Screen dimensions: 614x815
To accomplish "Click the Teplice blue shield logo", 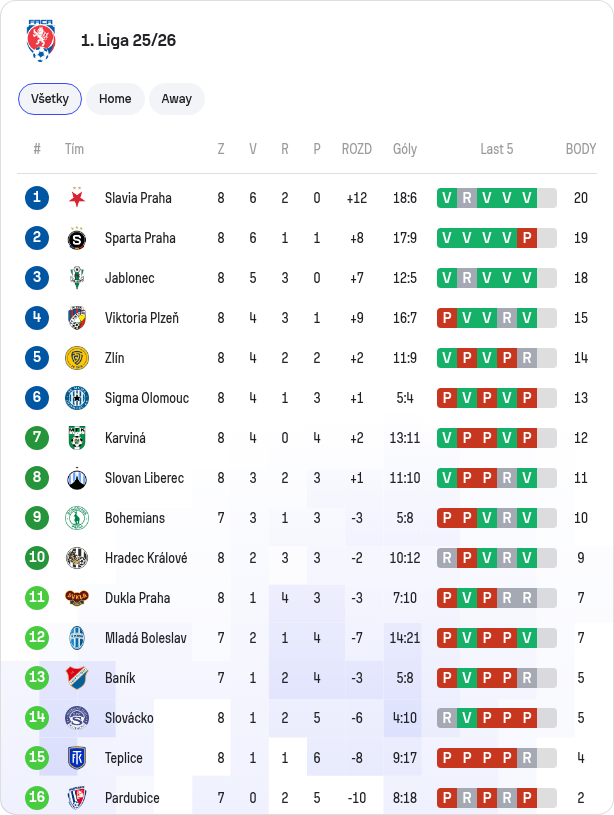I will coord(77,757).
